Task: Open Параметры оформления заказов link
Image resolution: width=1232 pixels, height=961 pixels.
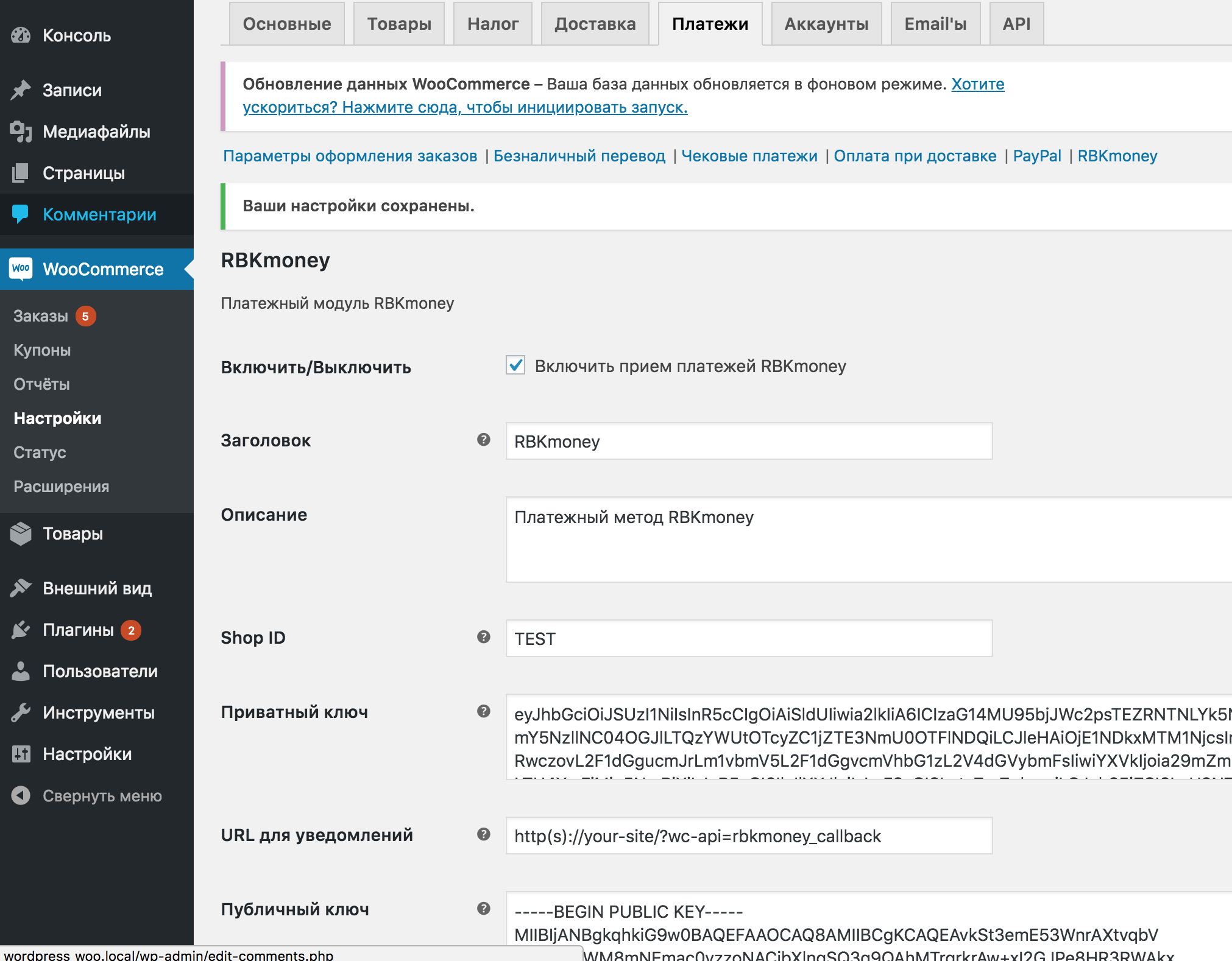Action: (350, 156)
